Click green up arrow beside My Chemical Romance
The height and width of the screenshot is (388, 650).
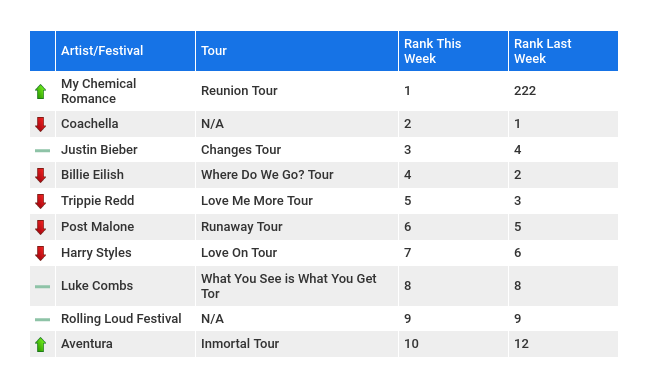tap(41, 91)
